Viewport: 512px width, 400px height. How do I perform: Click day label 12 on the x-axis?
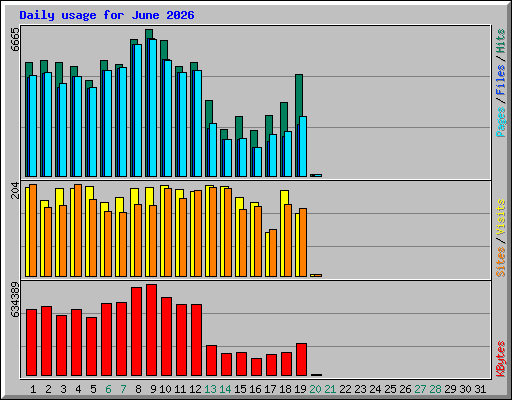tap(195, 389)
